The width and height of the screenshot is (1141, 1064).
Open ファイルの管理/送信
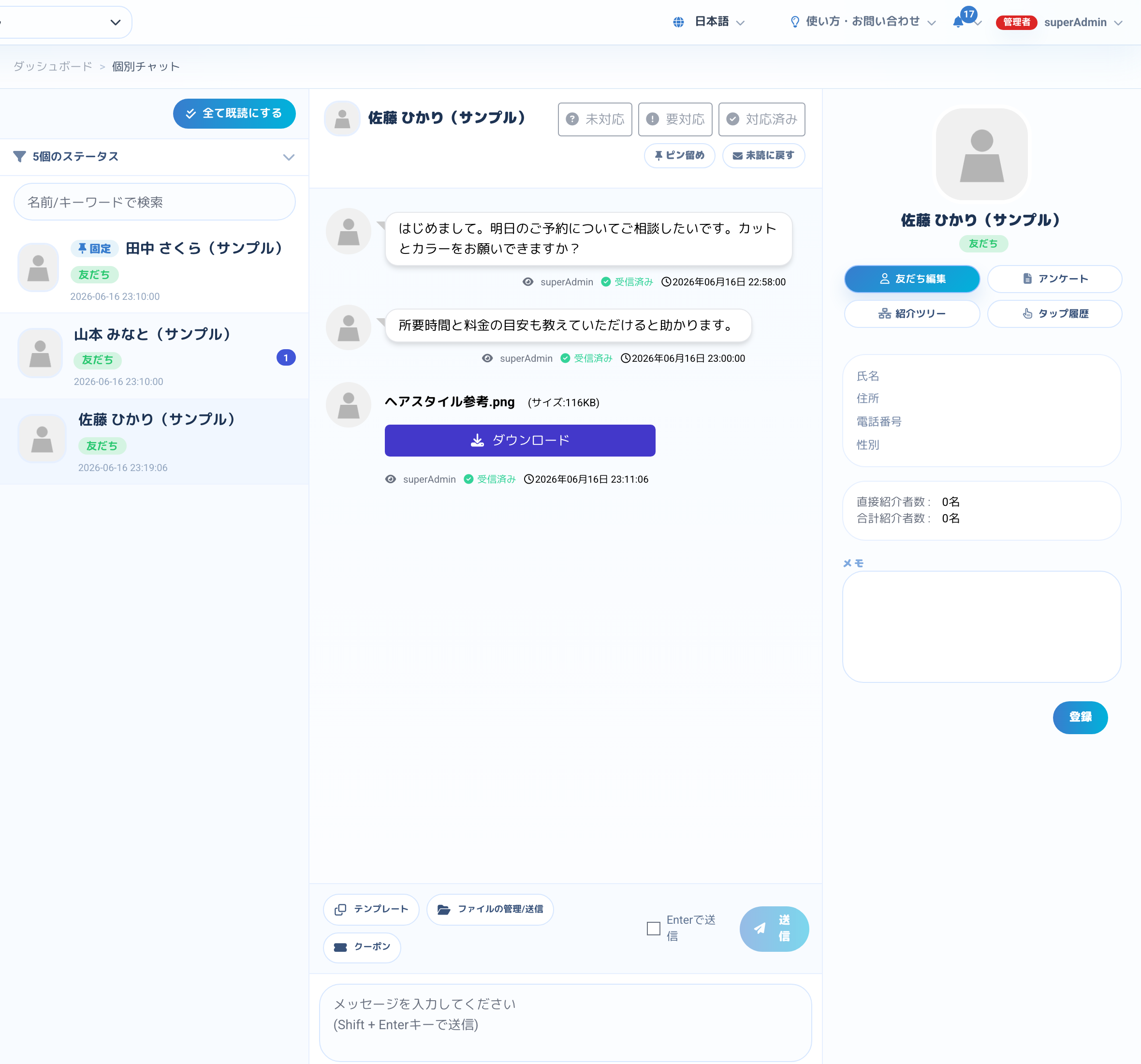490,909
